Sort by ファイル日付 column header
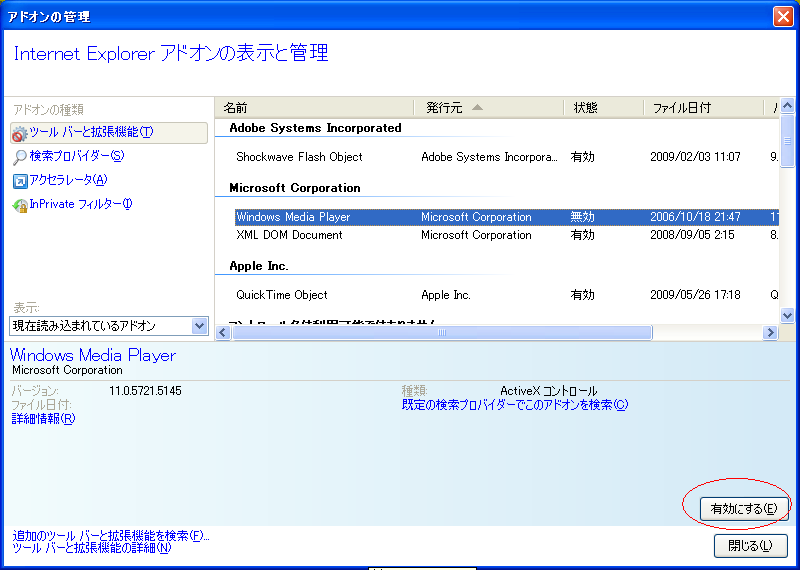 coord(704,108)
